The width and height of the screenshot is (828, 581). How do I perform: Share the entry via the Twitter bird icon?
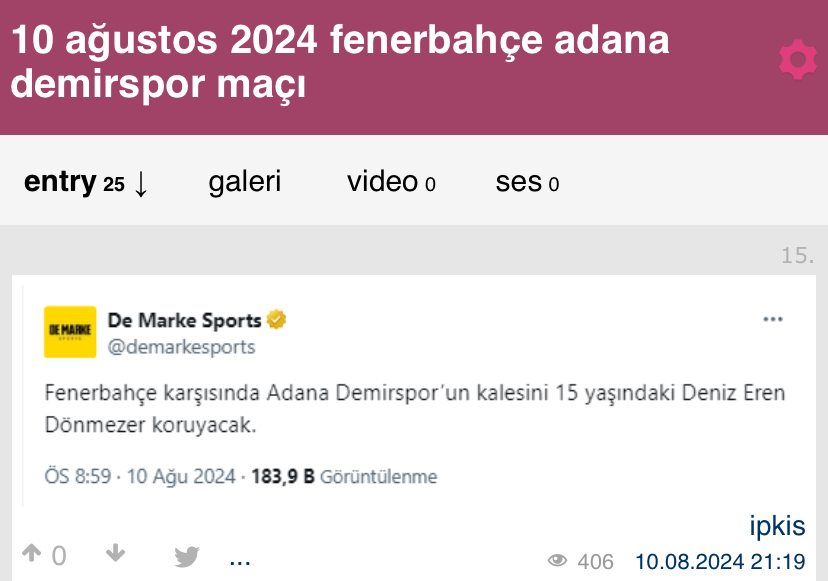click(186, 556)
